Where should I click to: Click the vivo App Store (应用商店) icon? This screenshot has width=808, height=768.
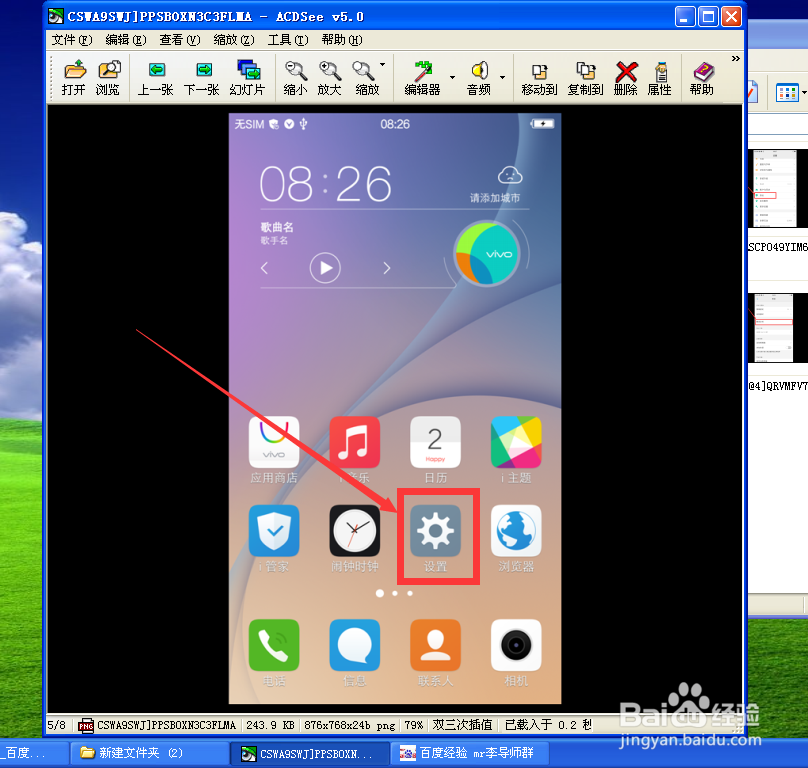[x=274, y=442]
